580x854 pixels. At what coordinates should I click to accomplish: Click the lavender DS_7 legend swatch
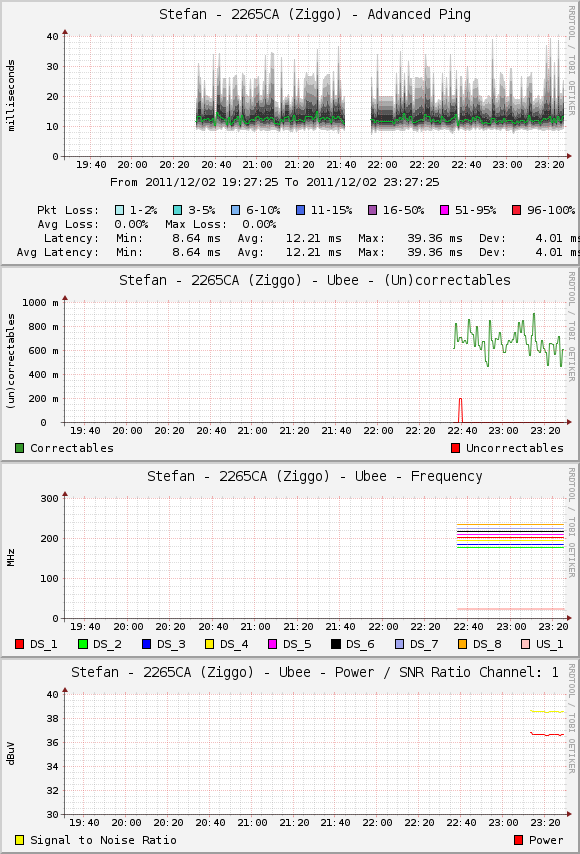[400, 644]
